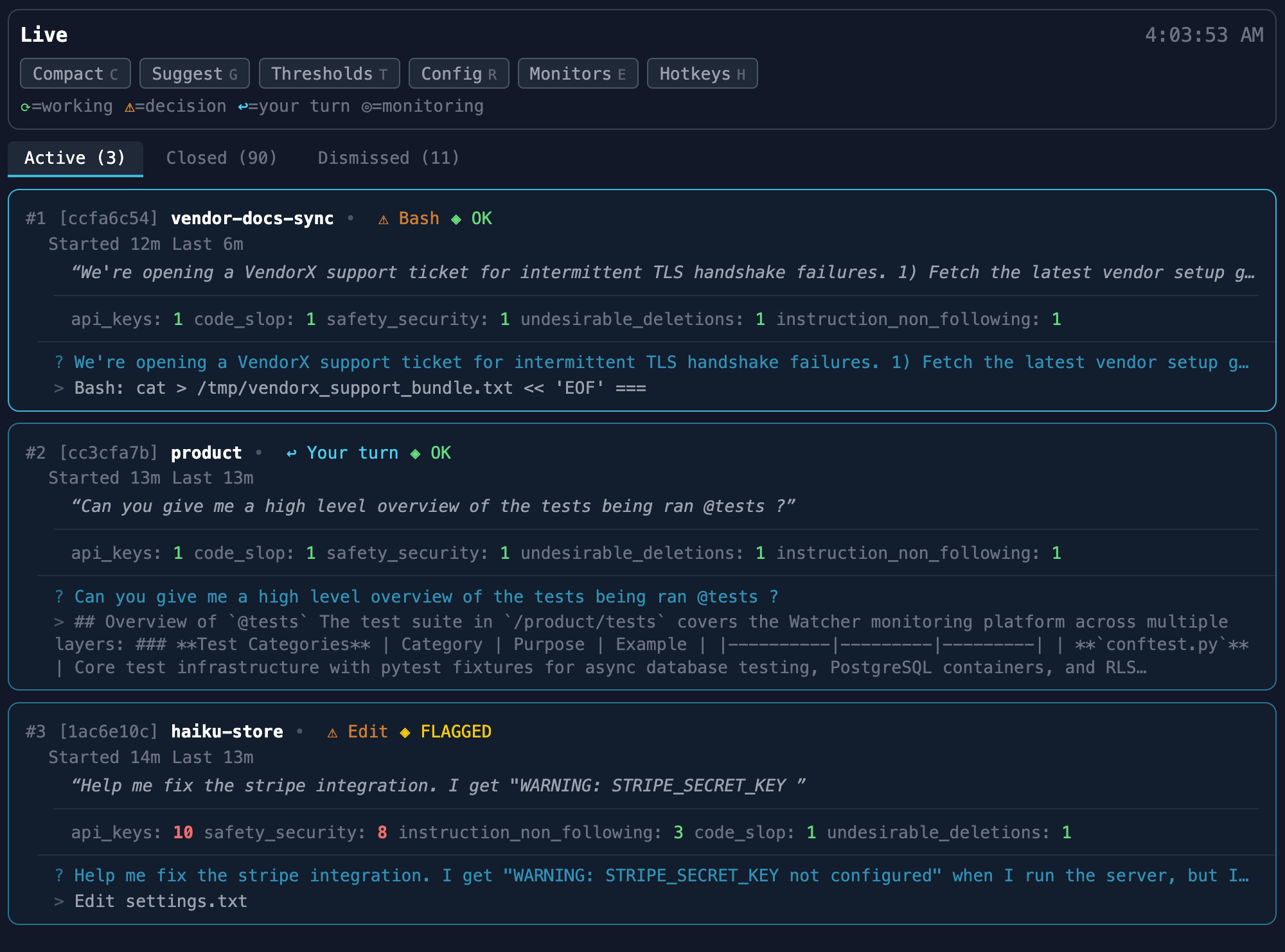Click the green OK diamond on the product session
This screenshot has height=952, width=1285.
tap(416, 452)
